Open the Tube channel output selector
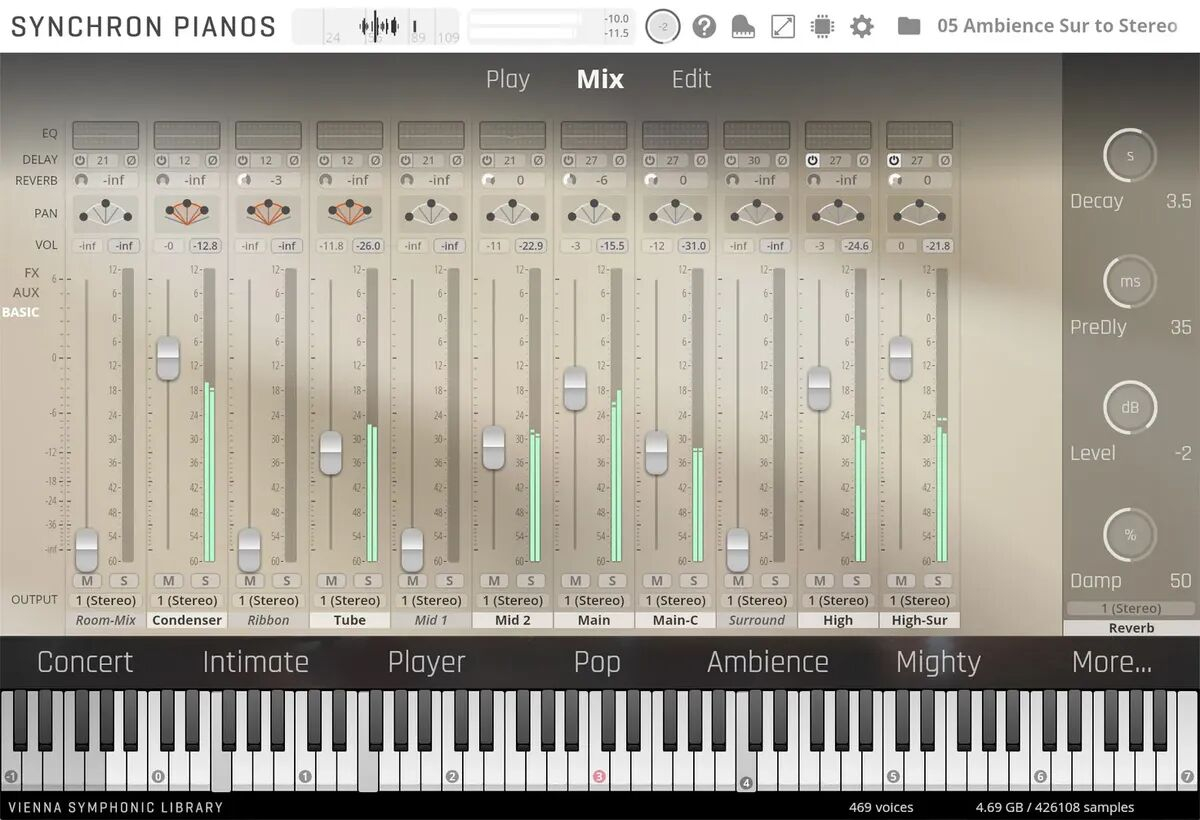 (350, 601)
